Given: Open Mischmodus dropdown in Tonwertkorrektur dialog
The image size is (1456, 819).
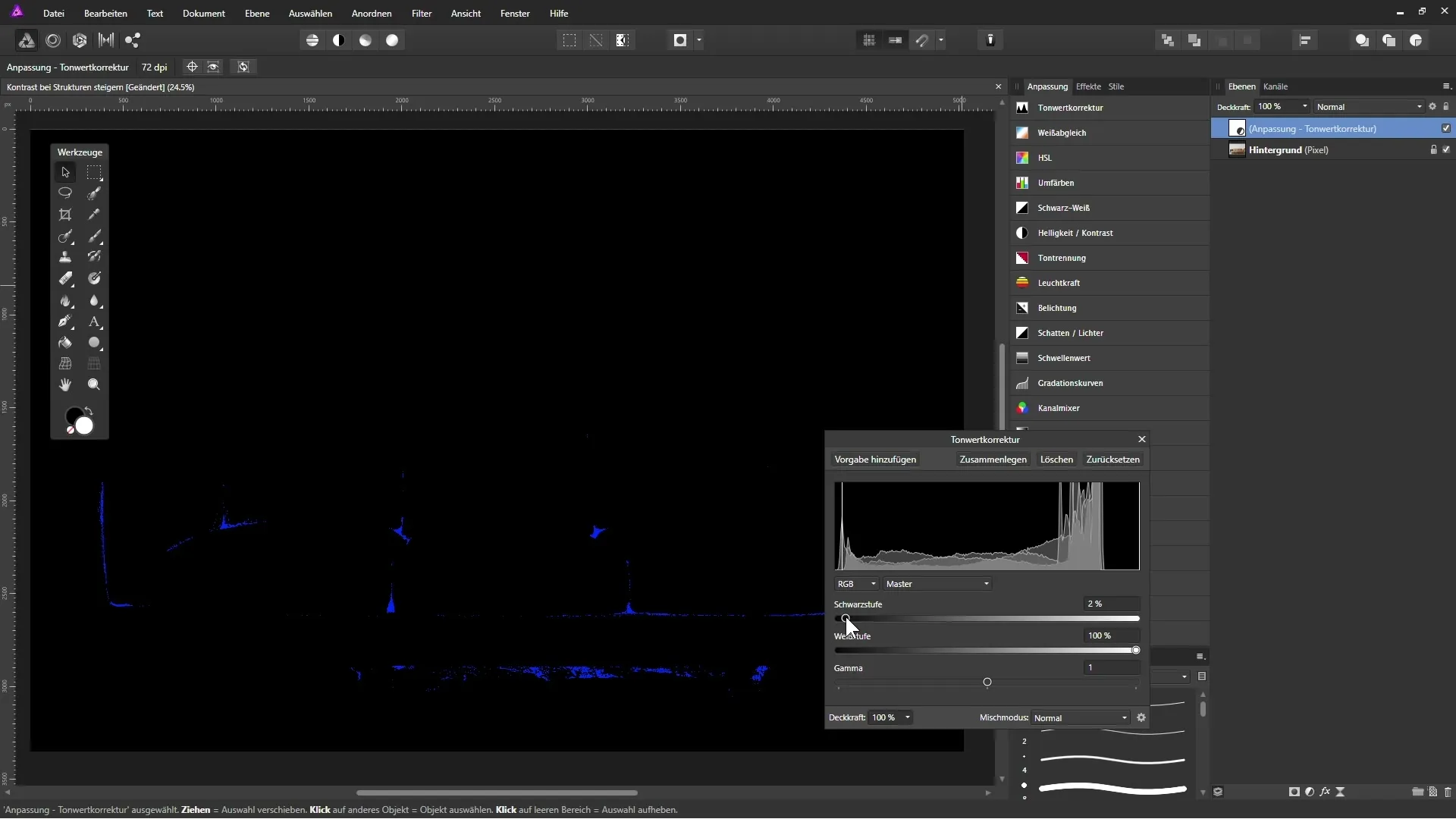Looking at the screenshot, I should [1081, 717].
